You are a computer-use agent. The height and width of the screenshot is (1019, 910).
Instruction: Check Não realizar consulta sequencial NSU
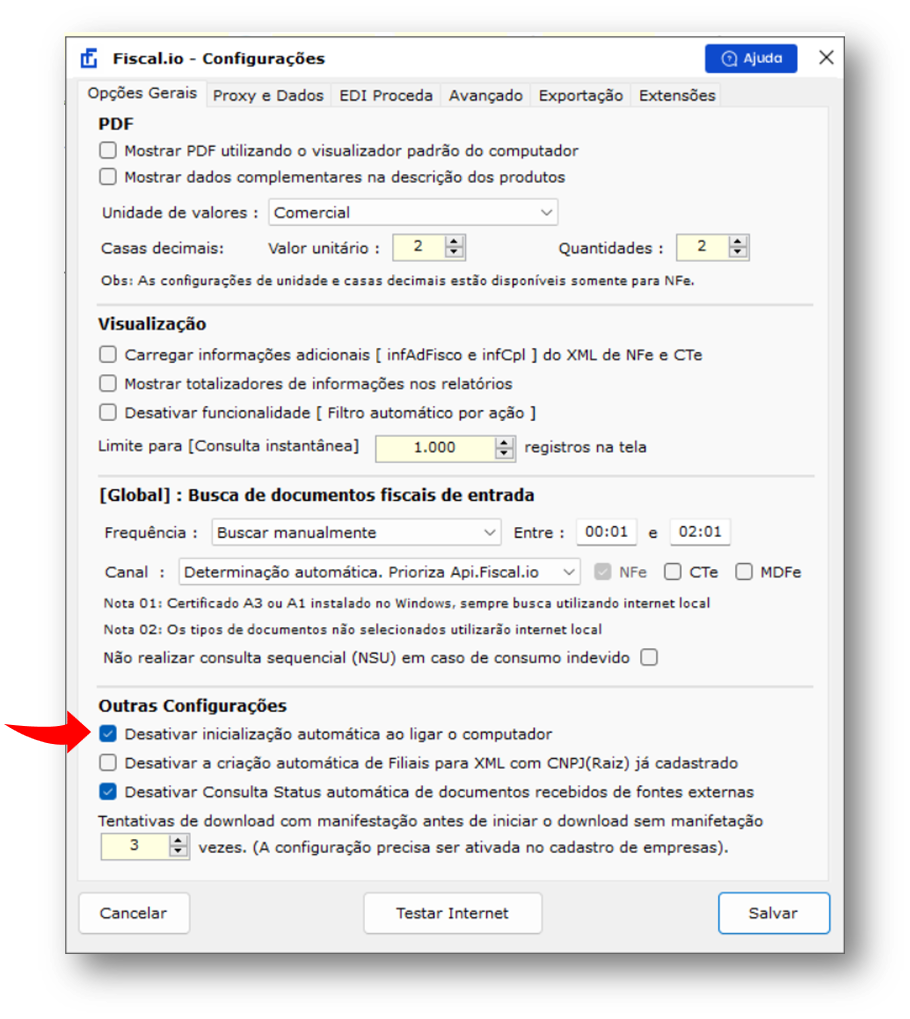(x=649, y=658)
